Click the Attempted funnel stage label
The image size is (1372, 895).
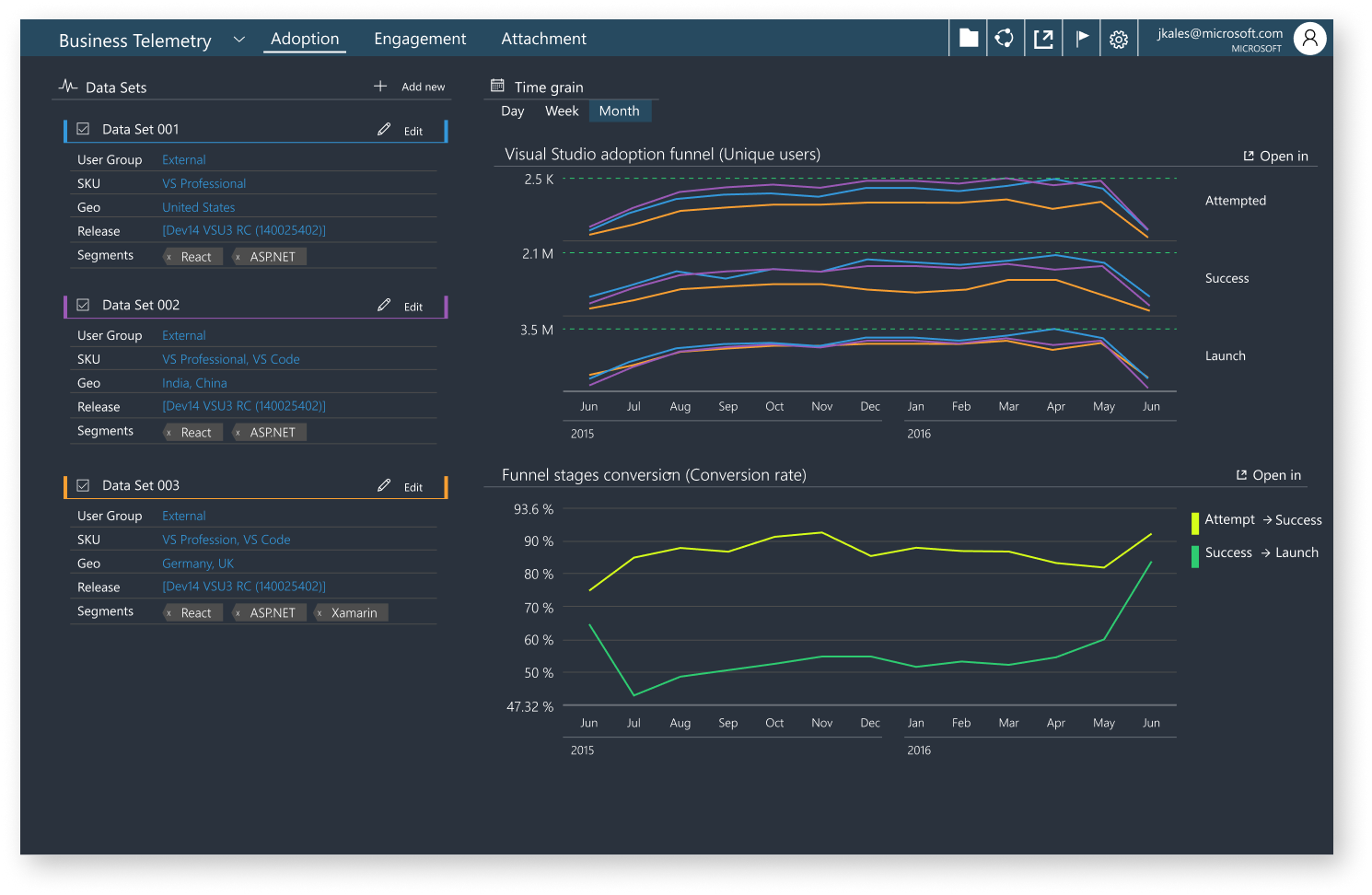1236,201
